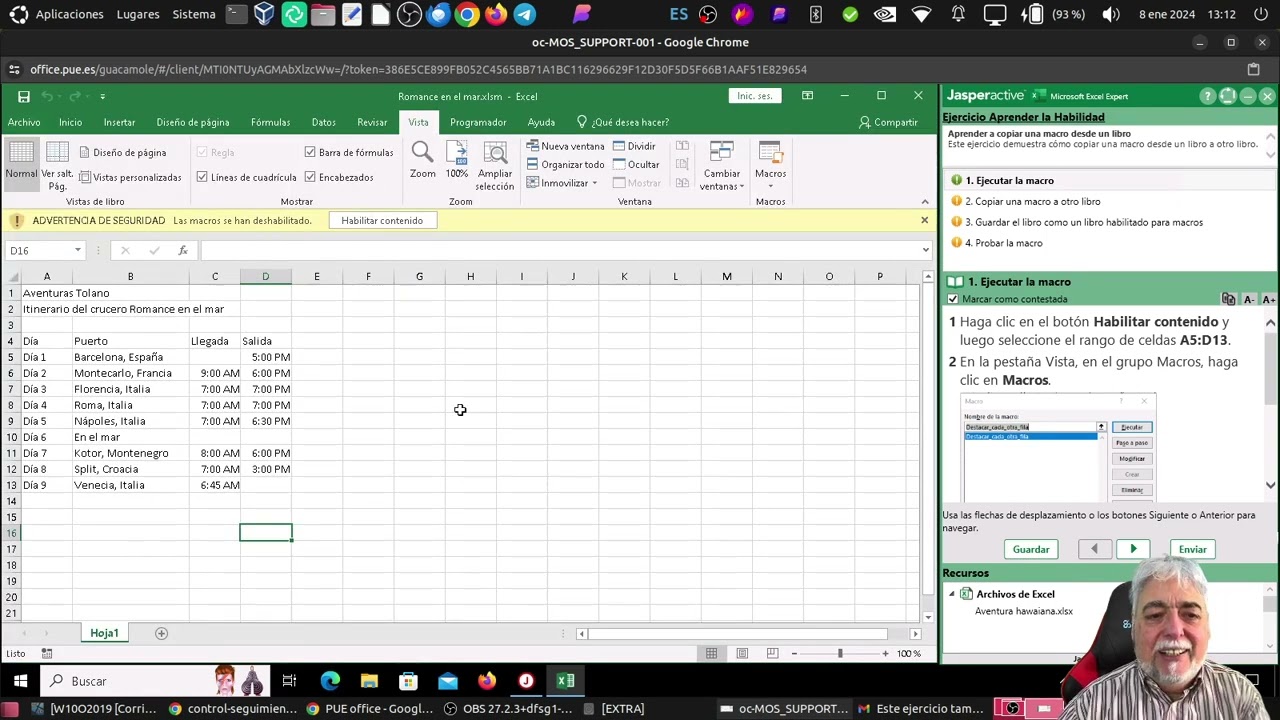The width and height of the screenshot is (1280, 720).
Task: Open the Sistema menu in top panel
Action: (x=194, y=14)
